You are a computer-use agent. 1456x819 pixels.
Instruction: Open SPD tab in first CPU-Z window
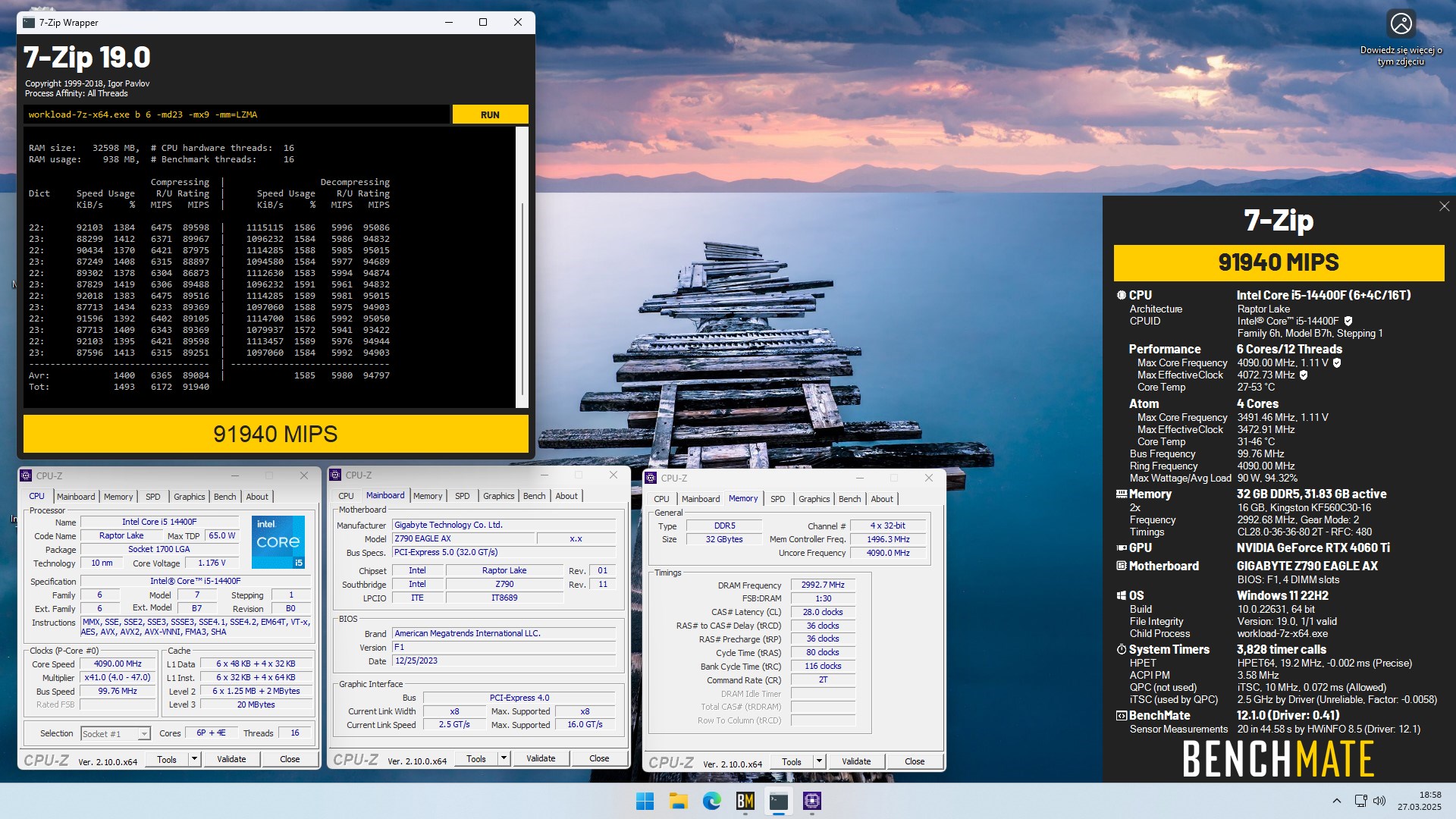(153, 497)
